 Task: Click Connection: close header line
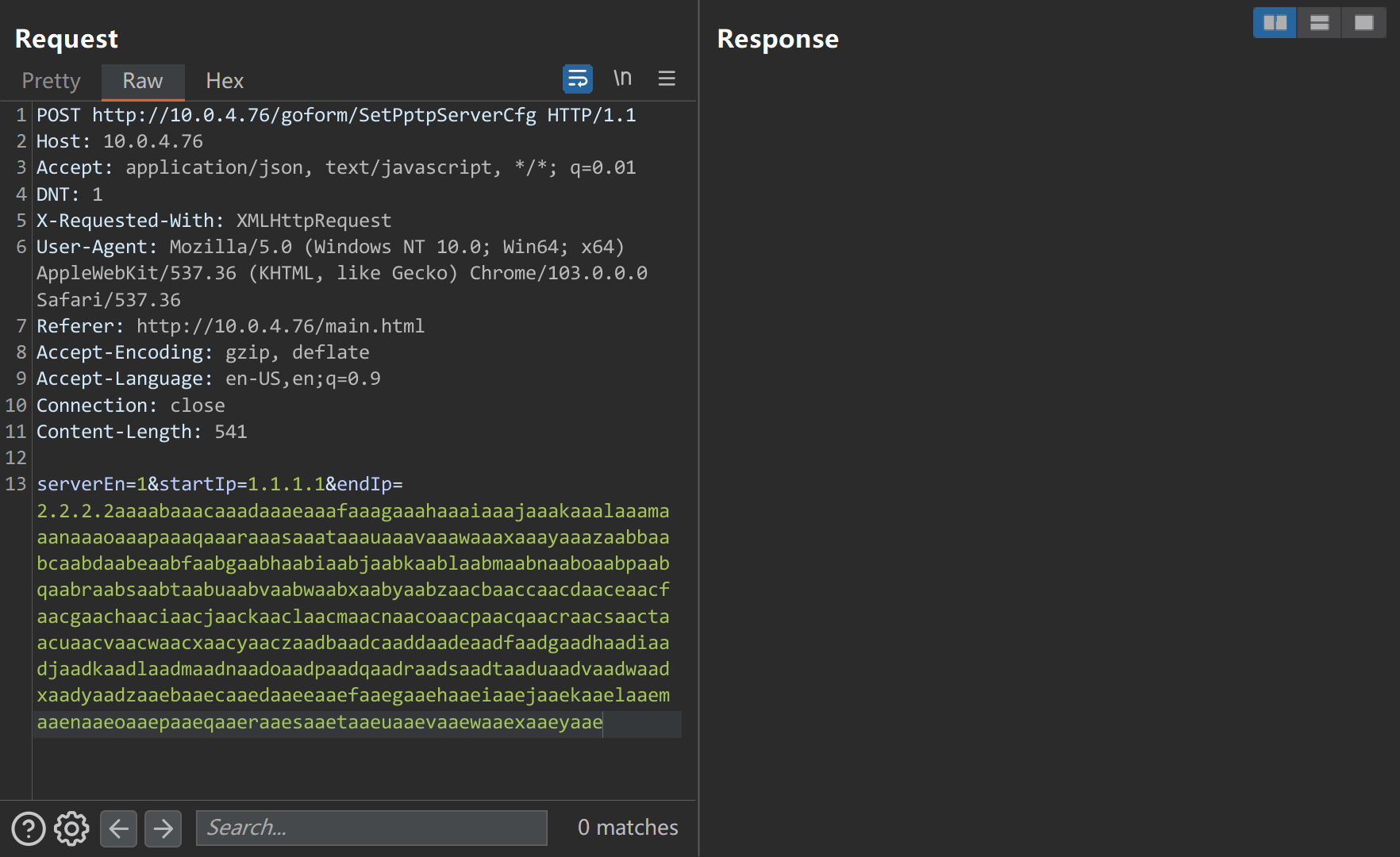point(131,405)
